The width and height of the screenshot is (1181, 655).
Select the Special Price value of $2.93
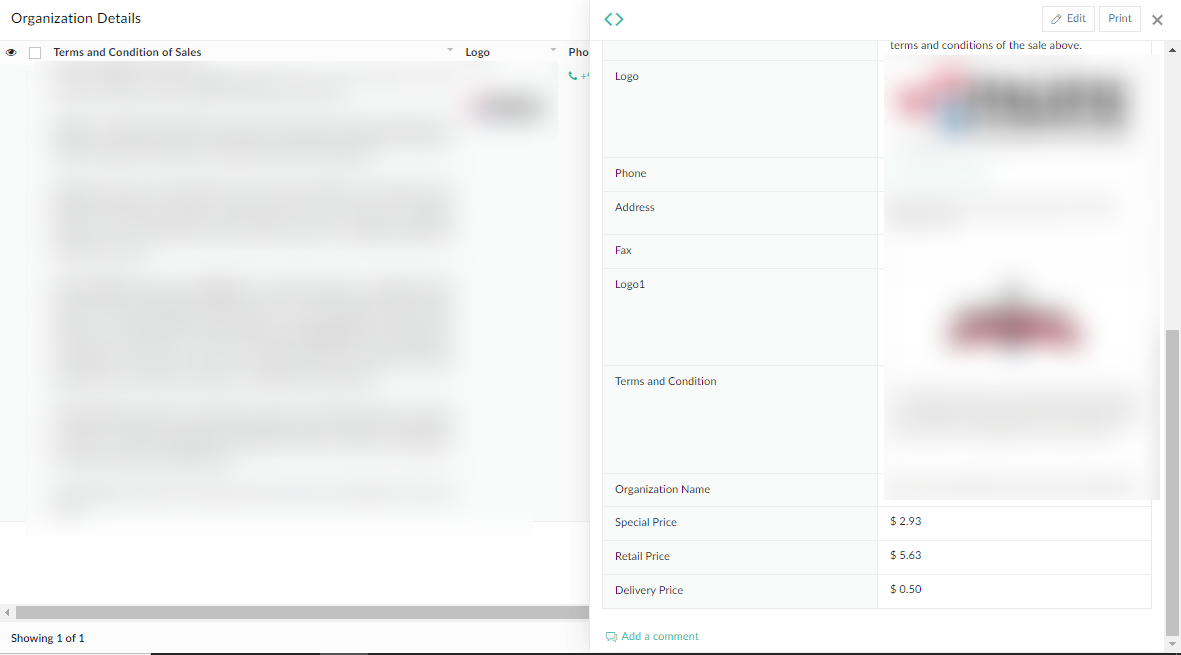click(x=905, y=521)
